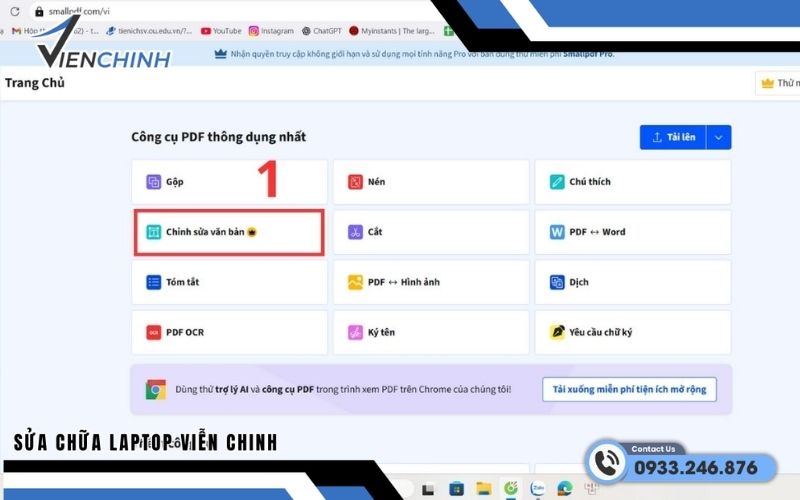Open the Tóm tắt summarize tool

229,282
